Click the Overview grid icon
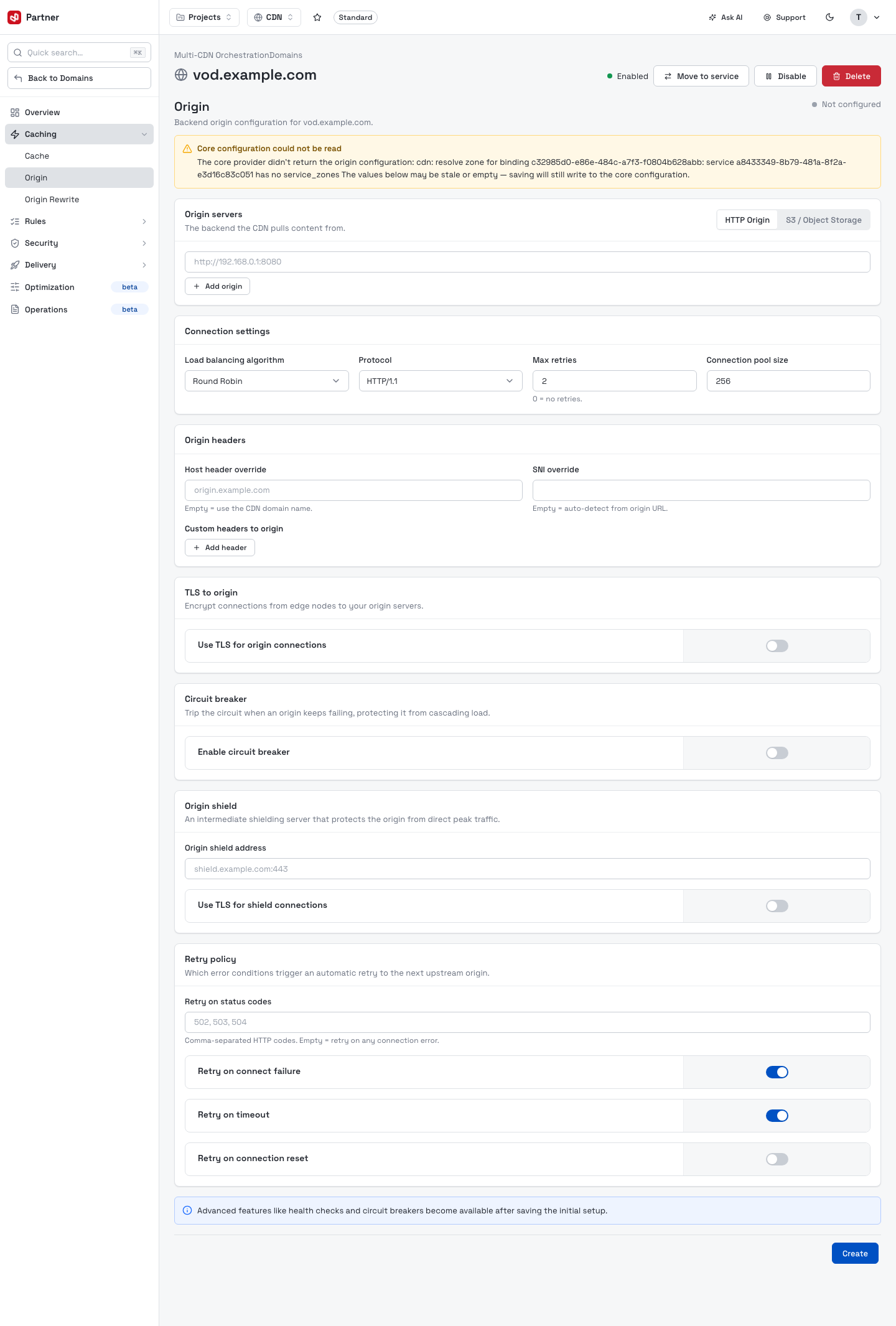896x1326 pixels. pos(15,113)
